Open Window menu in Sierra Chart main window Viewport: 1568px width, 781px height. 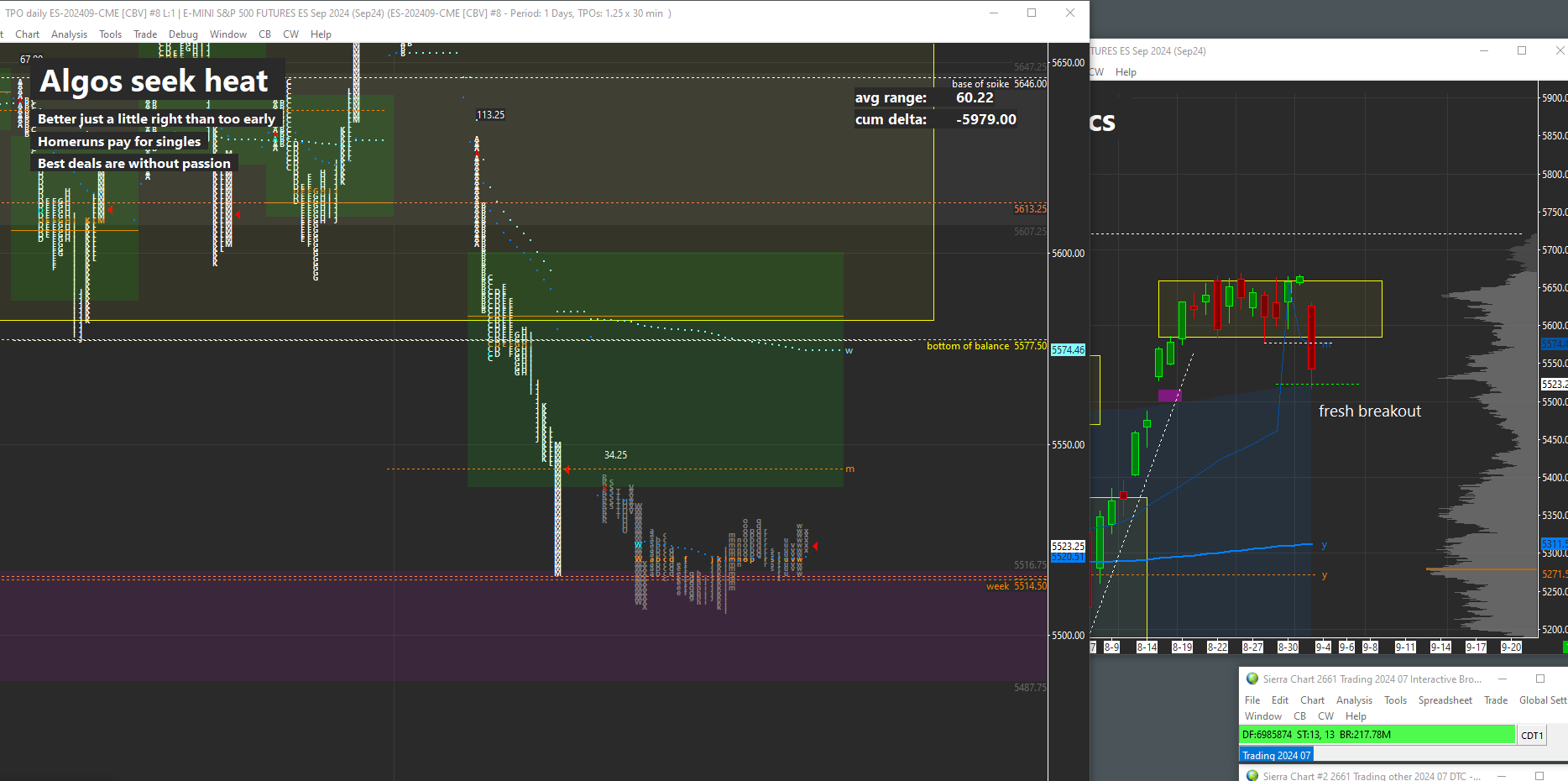coord(1262,716)
